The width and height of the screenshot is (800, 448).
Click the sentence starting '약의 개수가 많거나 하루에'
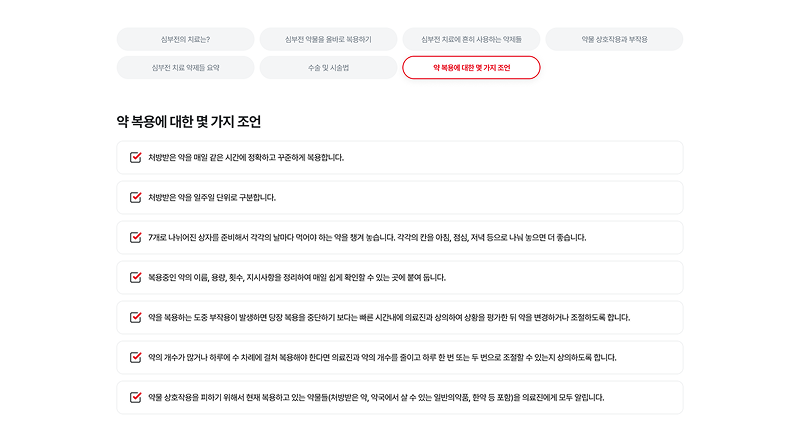tap(382, 357)
